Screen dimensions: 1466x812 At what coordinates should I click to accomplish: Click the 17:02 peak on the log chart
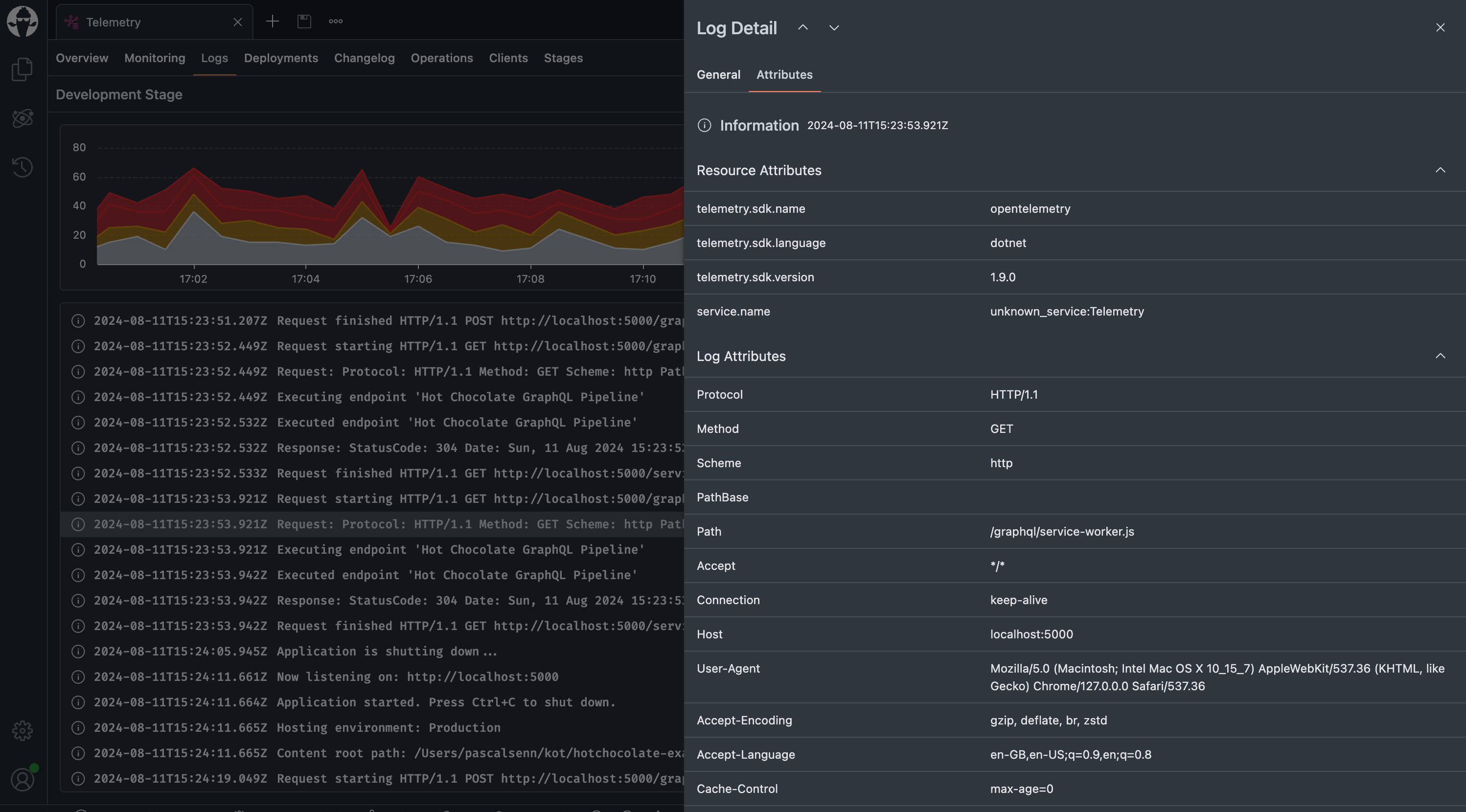[194, 168]
